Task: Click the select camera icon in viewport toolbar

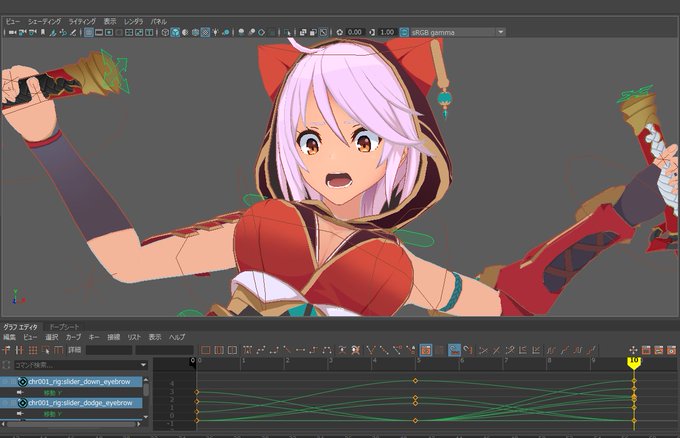Action: (12, 33)
